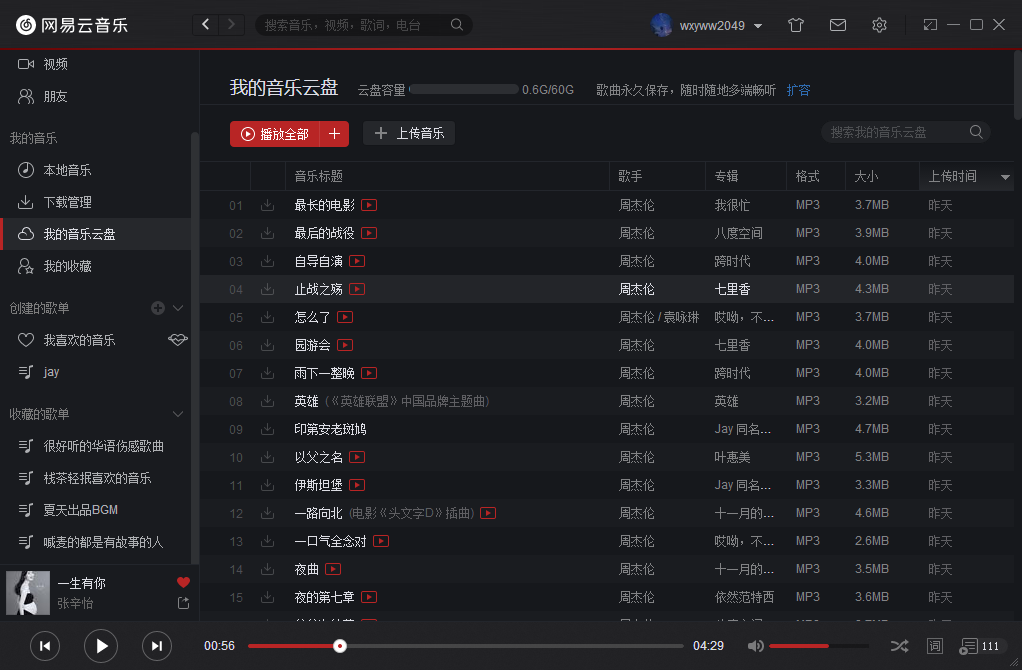Toggle 上传时间 sort arrow
The image size is (1022, 670).
1005,177
